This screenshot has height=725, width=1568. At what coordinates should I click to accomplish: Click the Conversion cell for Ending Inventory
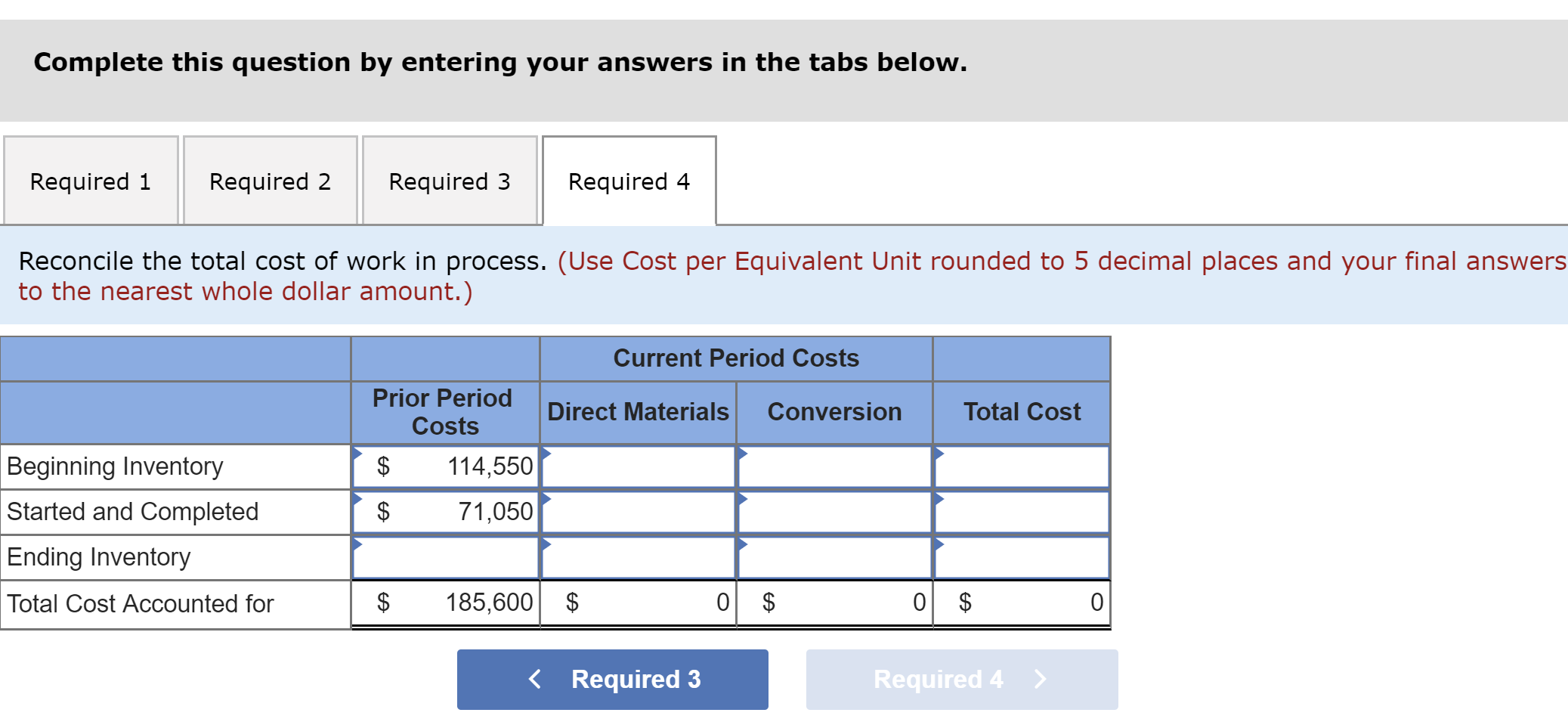[833, 557]
